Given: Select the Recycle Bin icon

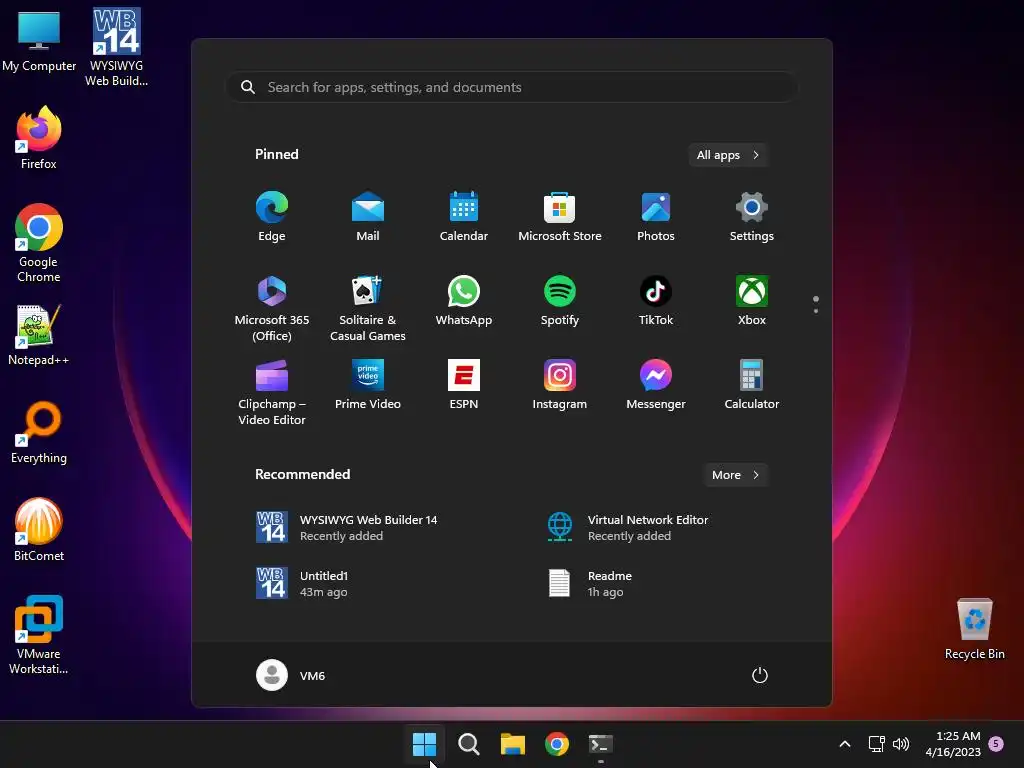Looking at the screenshot, I should [x=974, y=629].
